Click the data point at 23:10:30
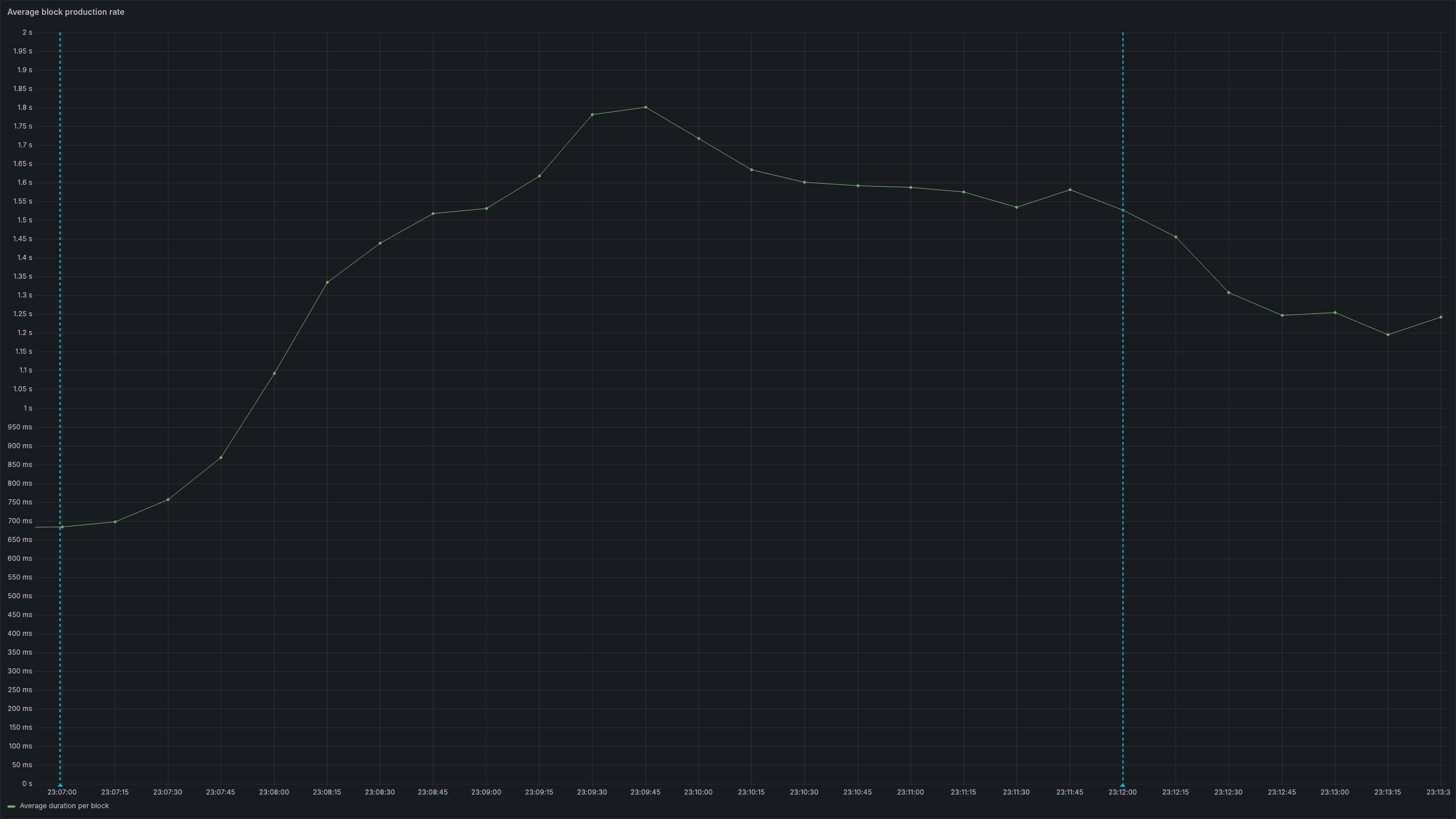This screenshot has height=819, width=1456. pos(804,182)
